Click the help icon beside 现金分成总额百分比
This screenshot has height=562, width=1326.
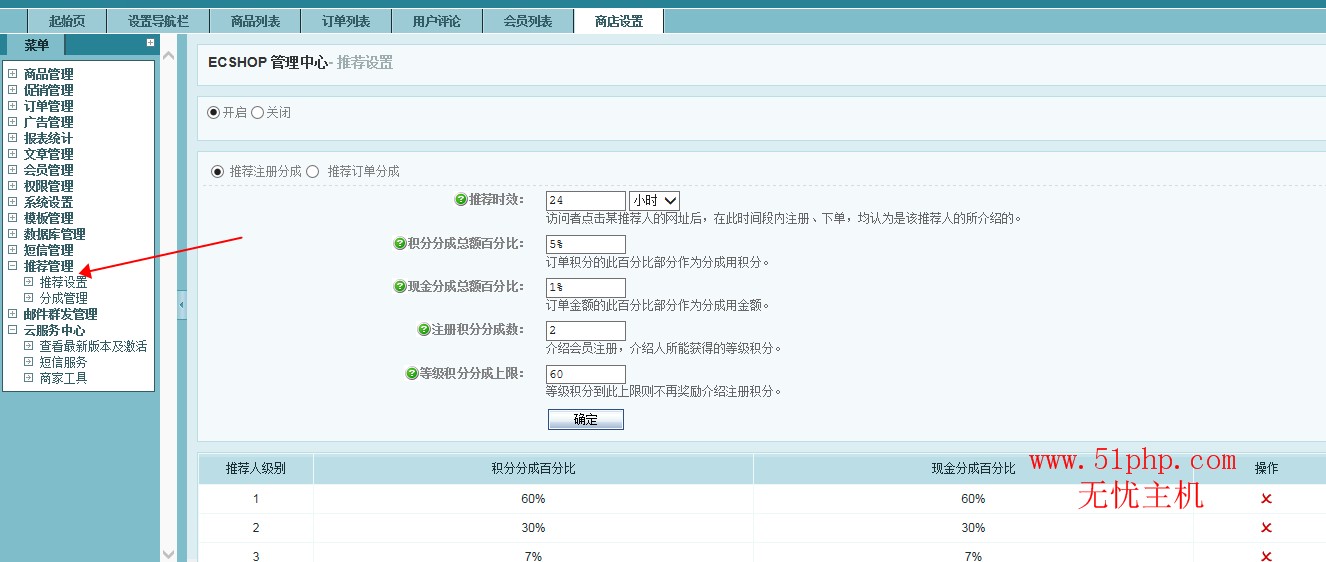400,287
